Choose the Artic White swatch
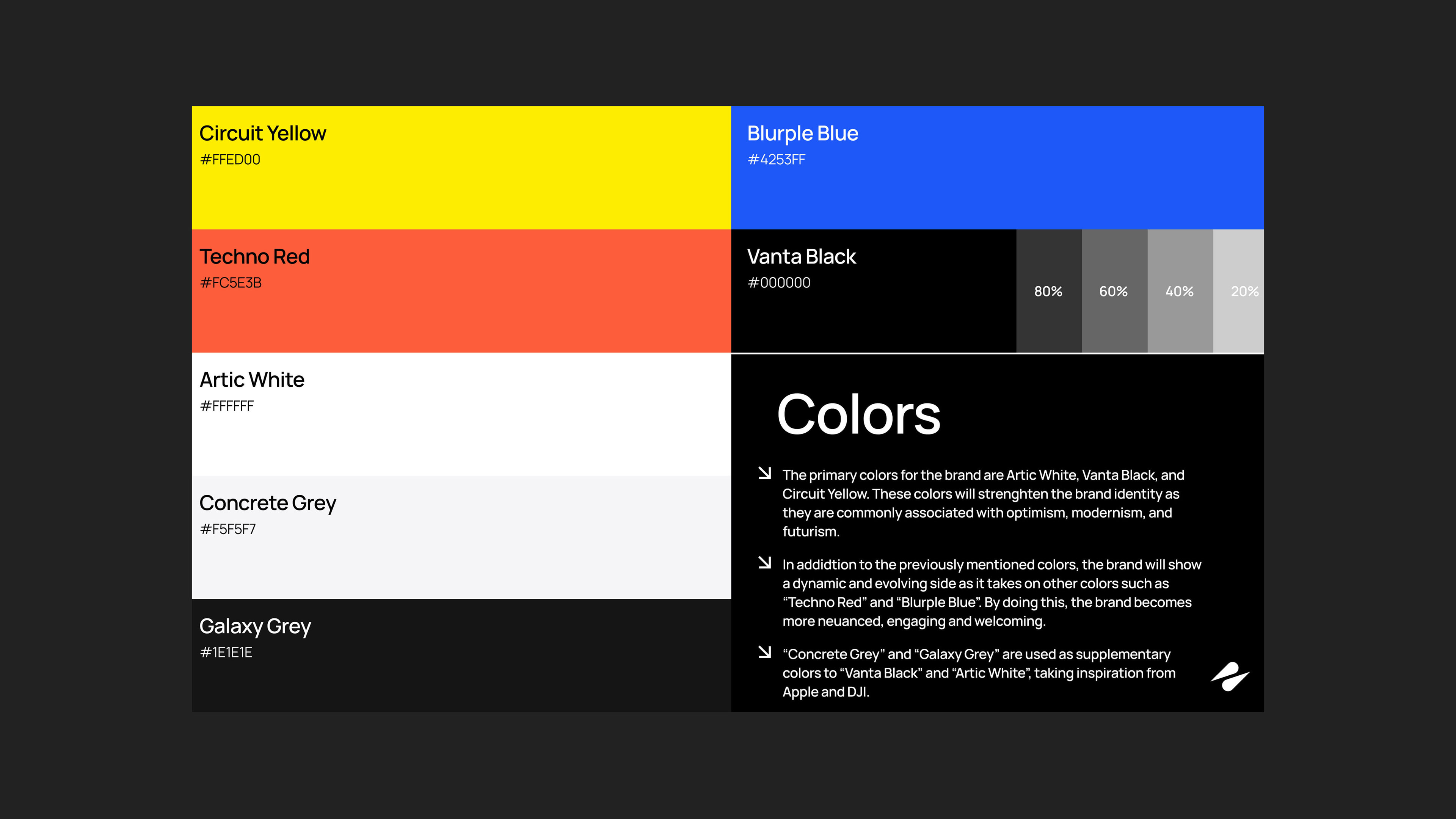This screenshot has width=1456, height=819. click(461, 414)
